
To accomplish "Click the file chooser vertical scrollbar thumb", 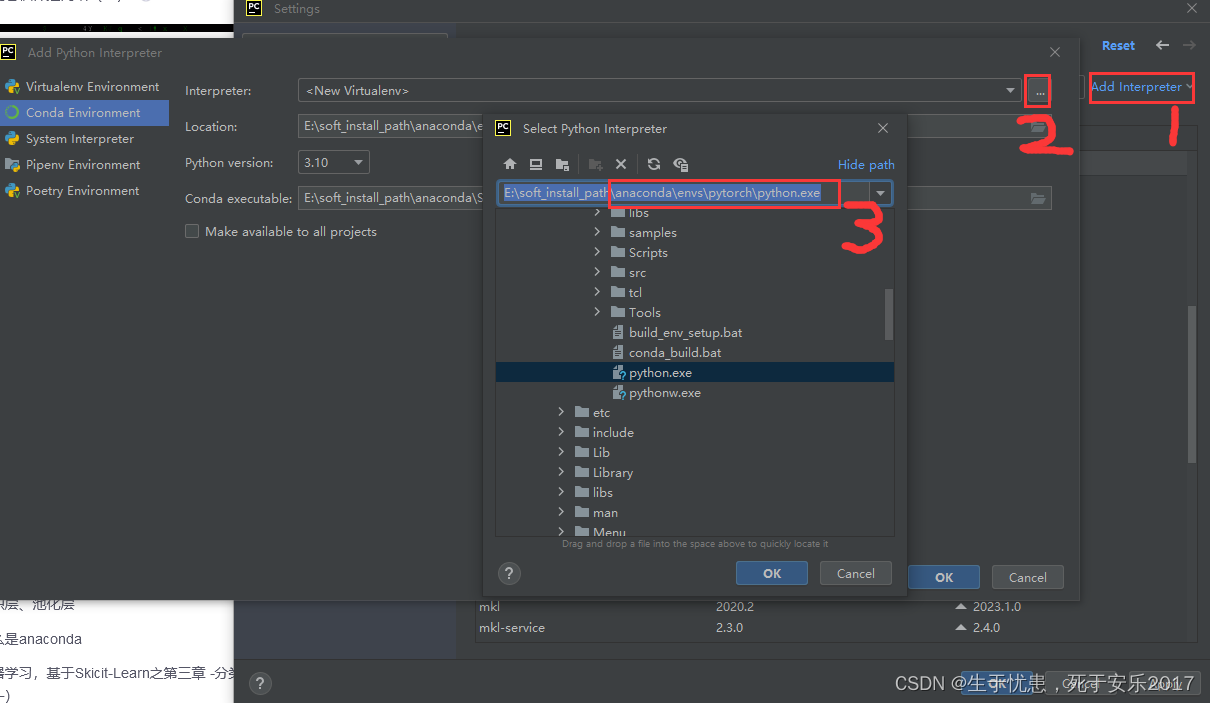I will [x=889, y=315].
